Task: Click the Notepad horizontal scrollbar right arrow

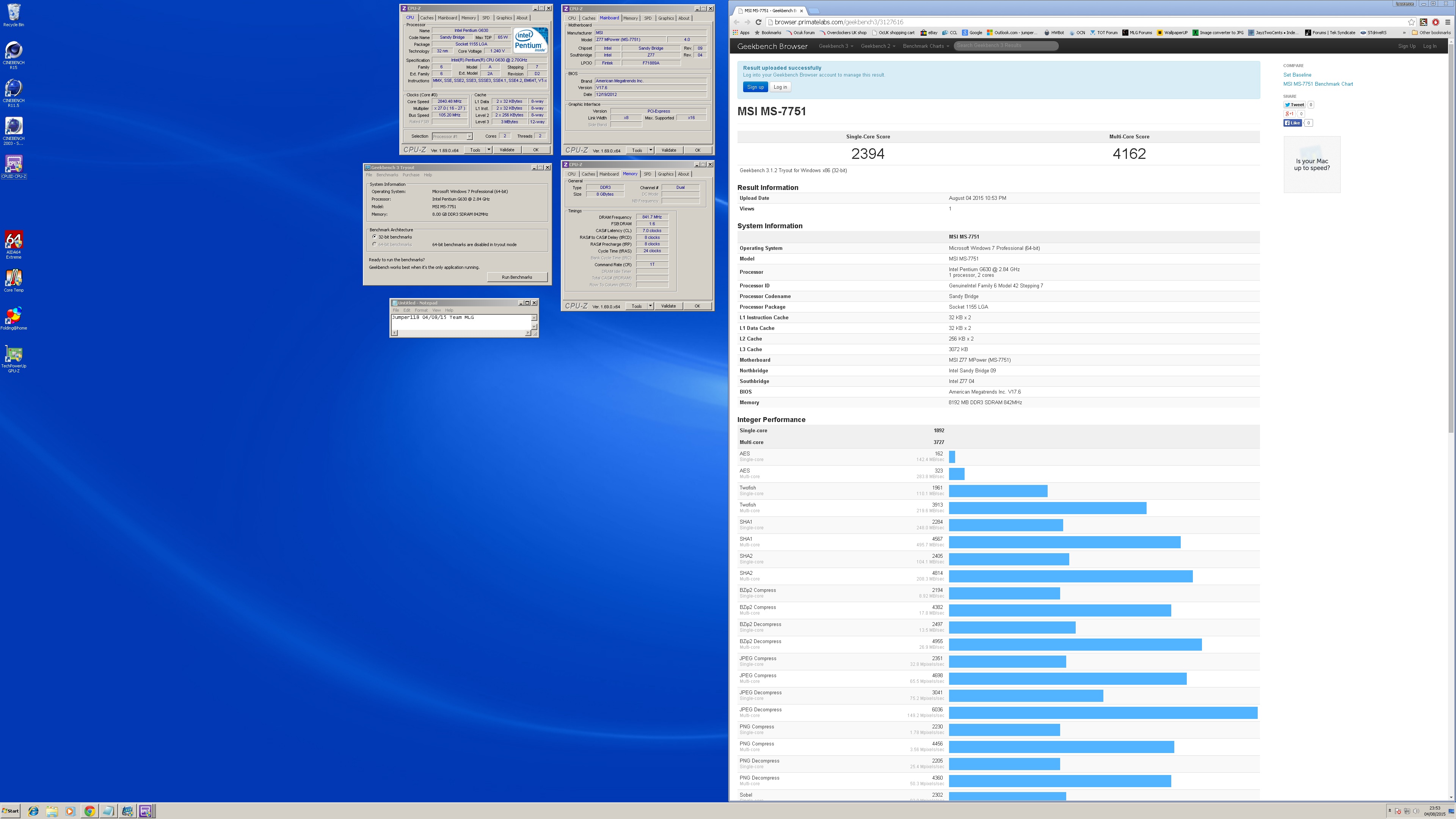Action: [527, 333]
